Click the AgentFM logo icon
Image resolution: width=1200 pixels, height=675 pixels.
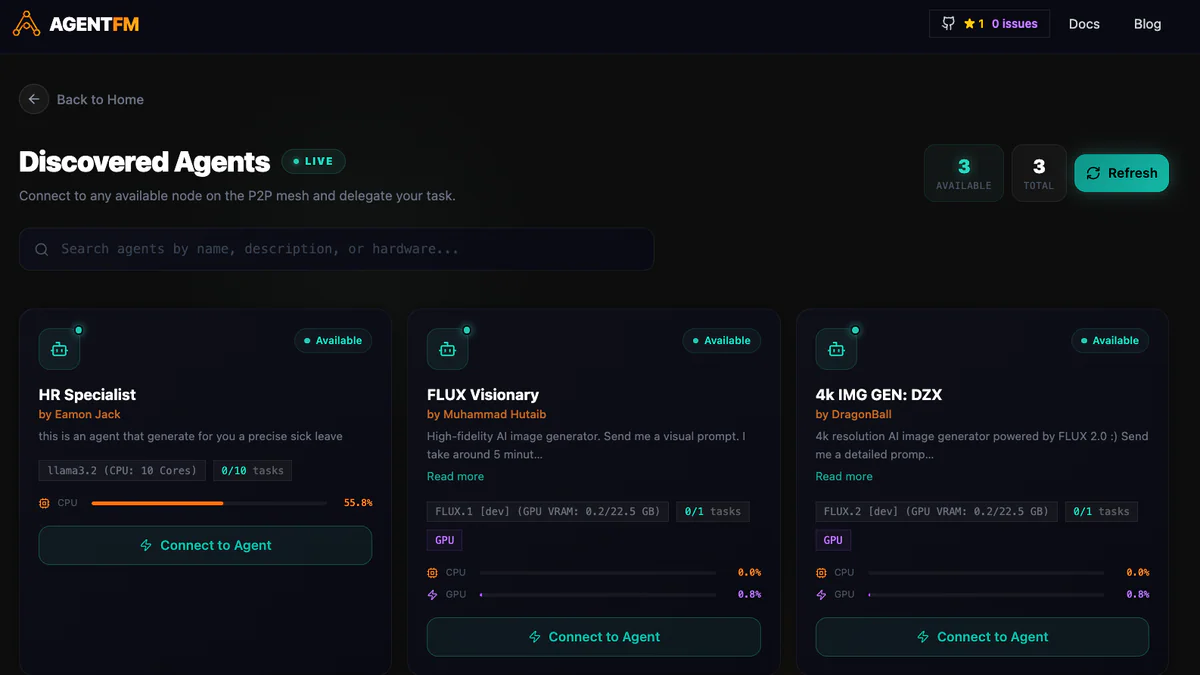25,23
